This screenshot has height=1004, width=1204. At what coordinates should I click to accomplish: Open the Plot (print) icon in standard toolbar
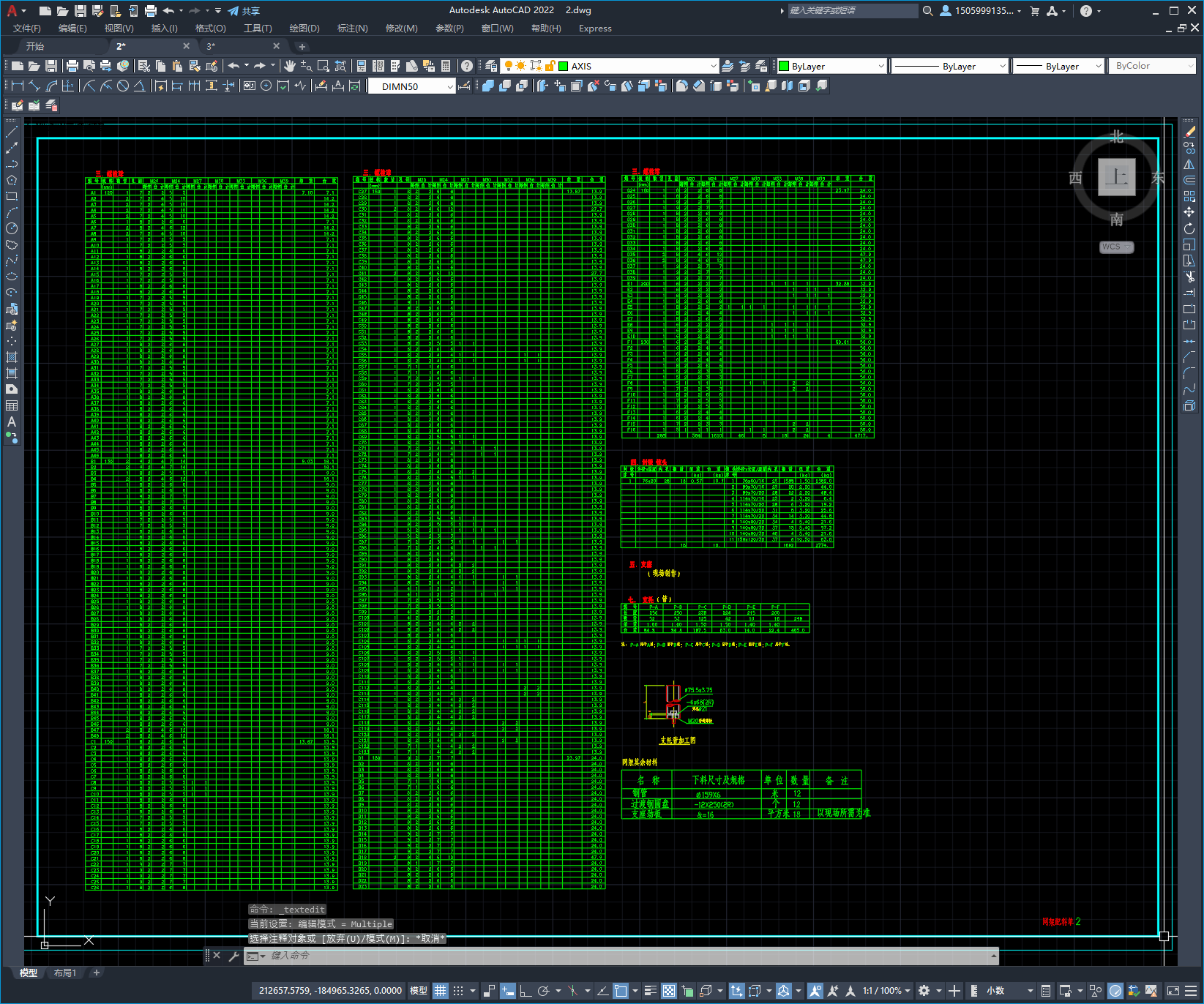click(x=72, y=66)
